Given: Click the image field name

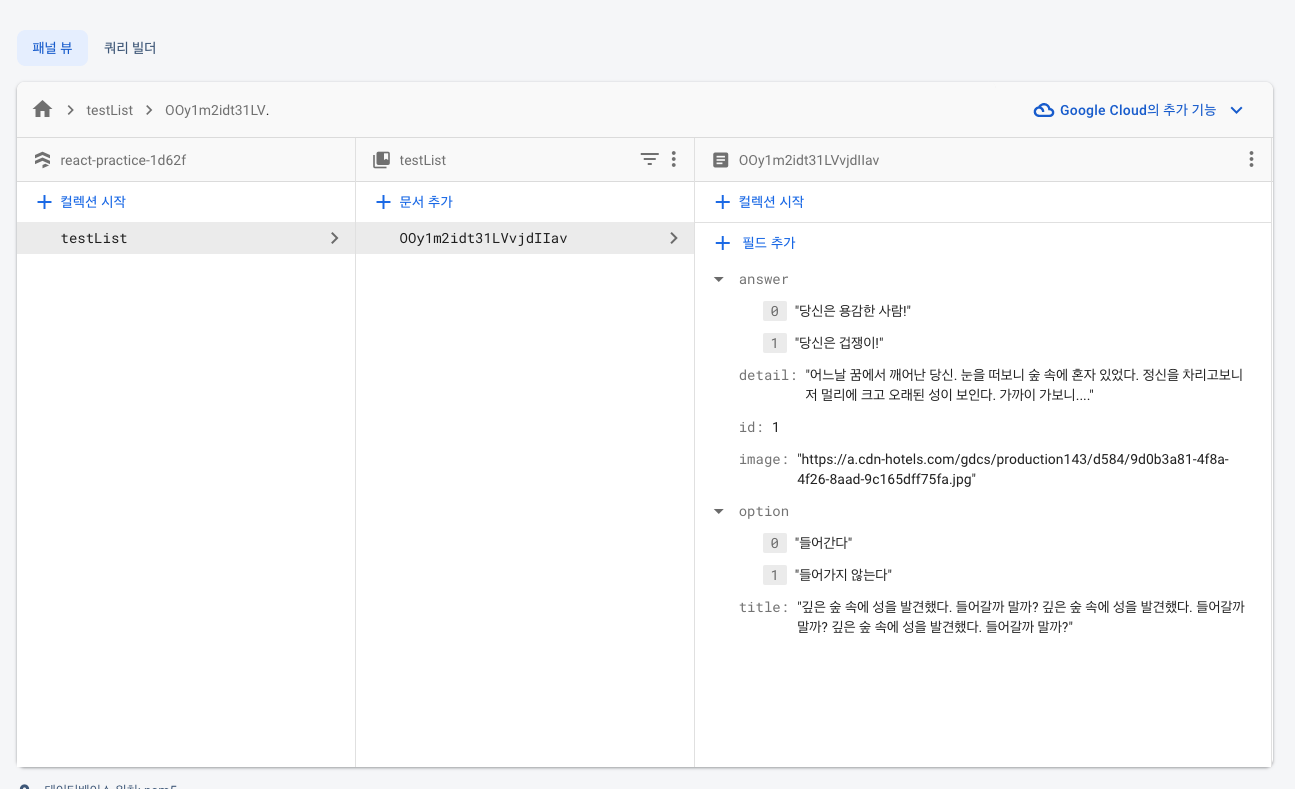Looking at the screenshot, I should (x=763, y=459).
